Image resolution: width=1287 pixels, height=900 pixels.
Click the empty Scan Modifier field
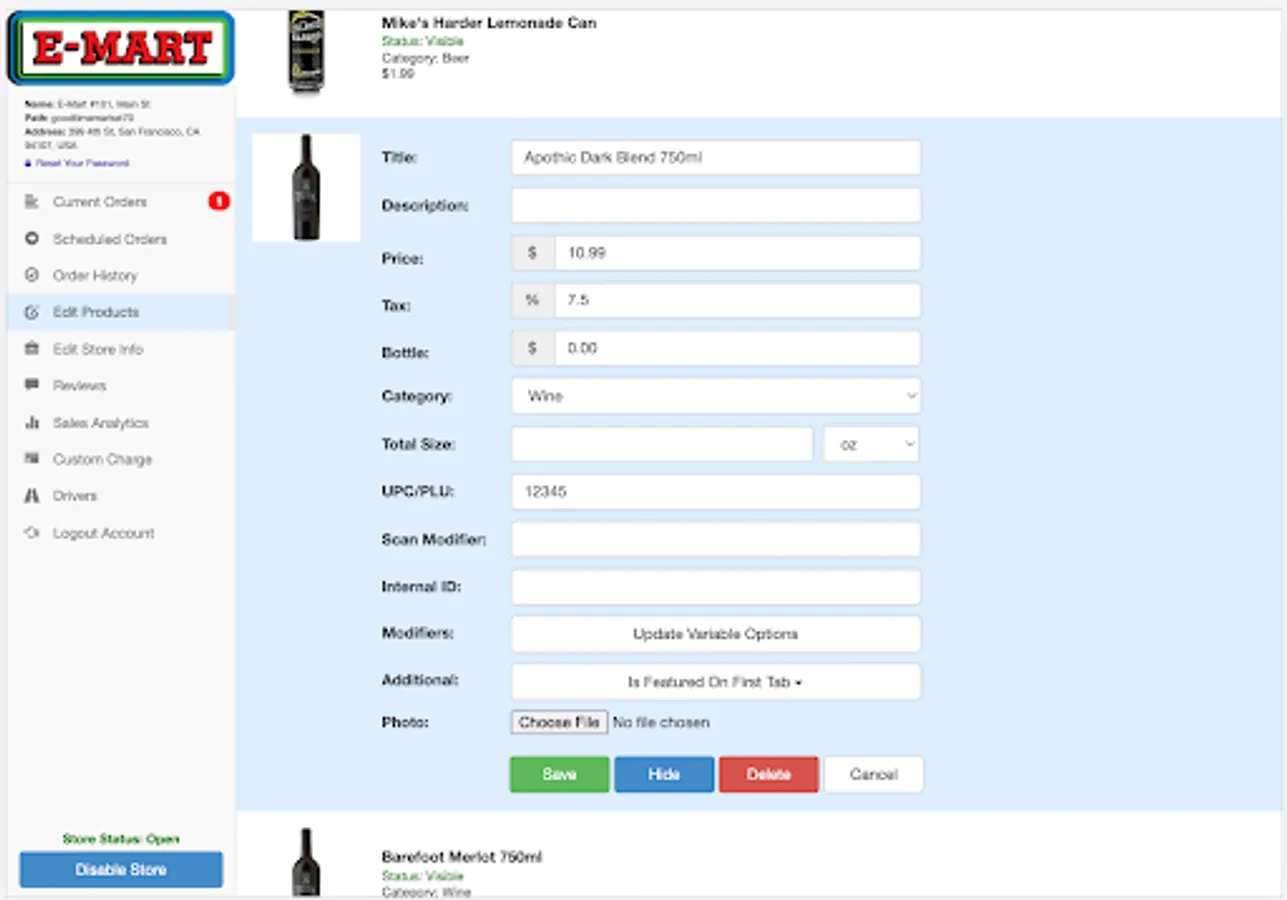tap(716, 539)
